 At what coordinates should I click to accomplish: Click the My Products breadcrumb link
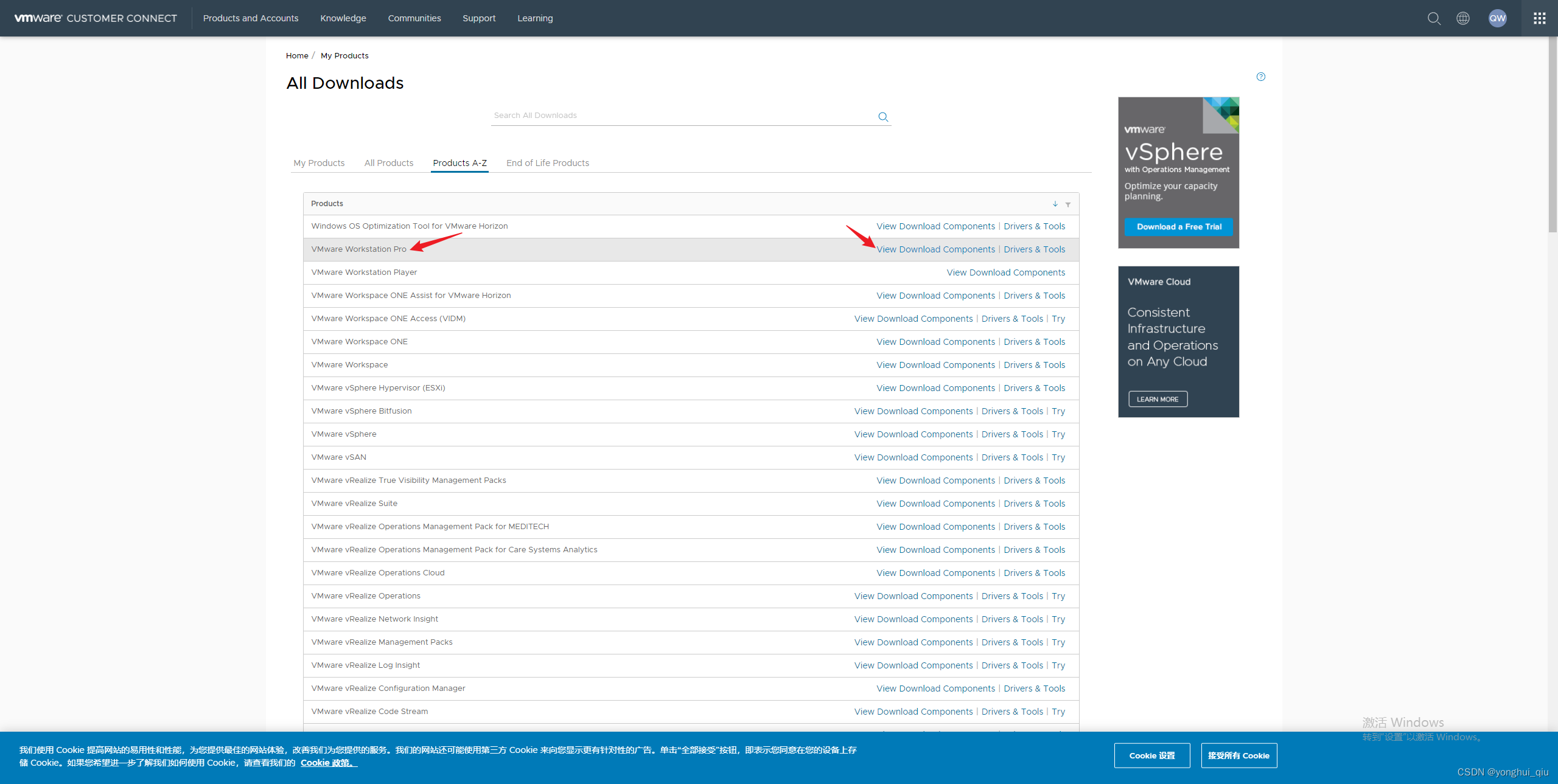tap(344, 55)
